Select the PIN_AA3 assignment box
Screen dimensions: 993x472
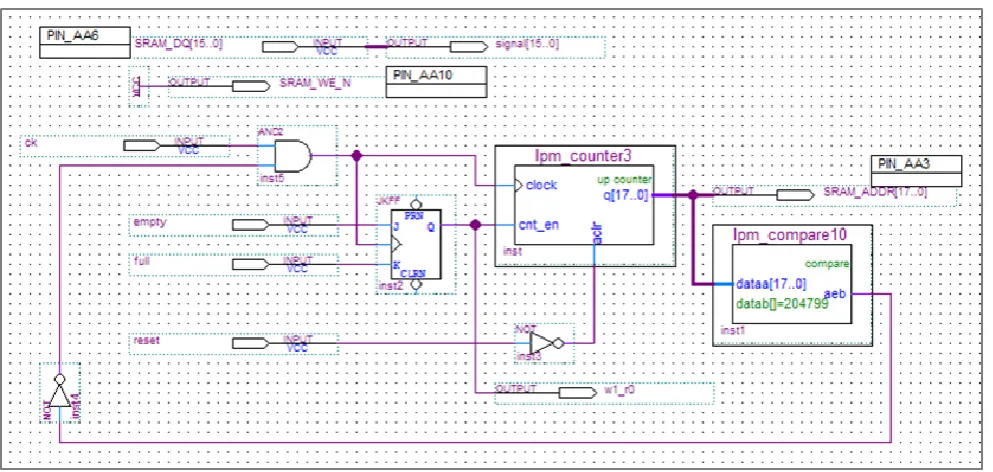pyautogui.click(x=916, y=172)
